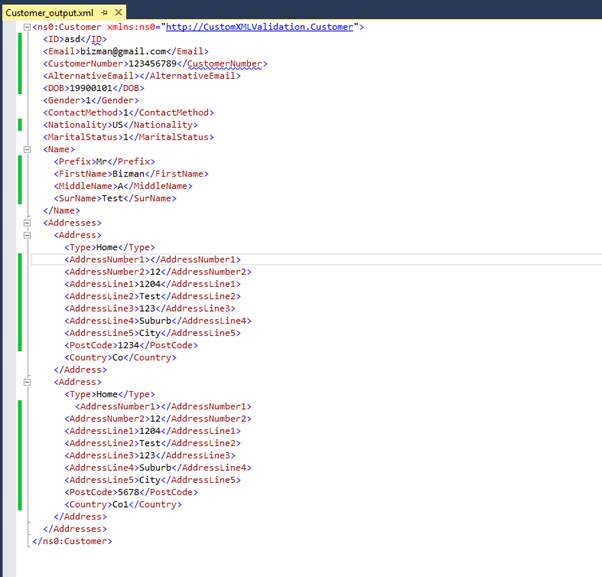
Task: Click the ContactMethod element line
Action: (x=128, y=113)
